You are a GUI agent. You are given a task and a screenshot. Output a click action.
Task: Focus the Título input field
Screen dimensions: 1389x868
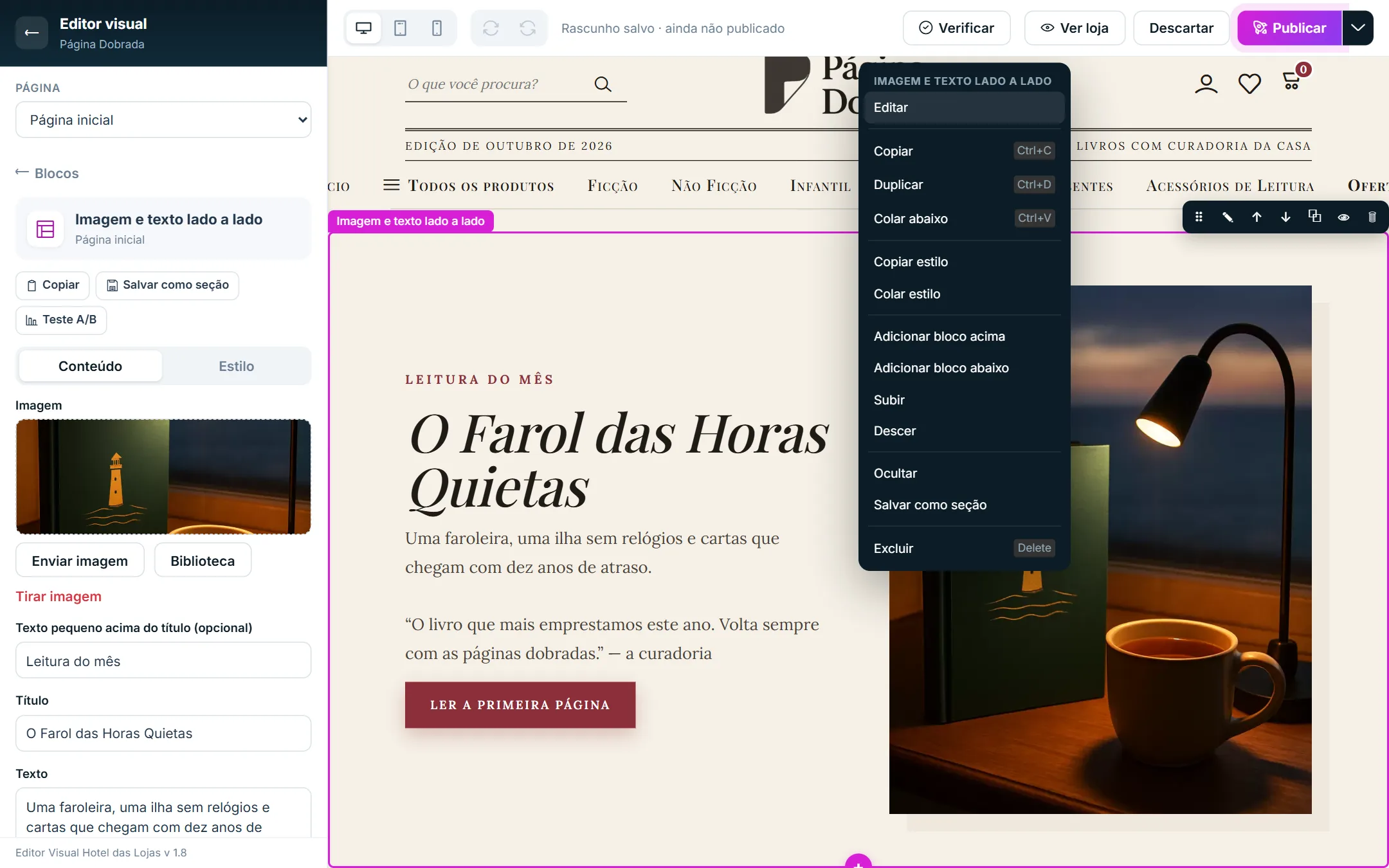click(163, 734)
